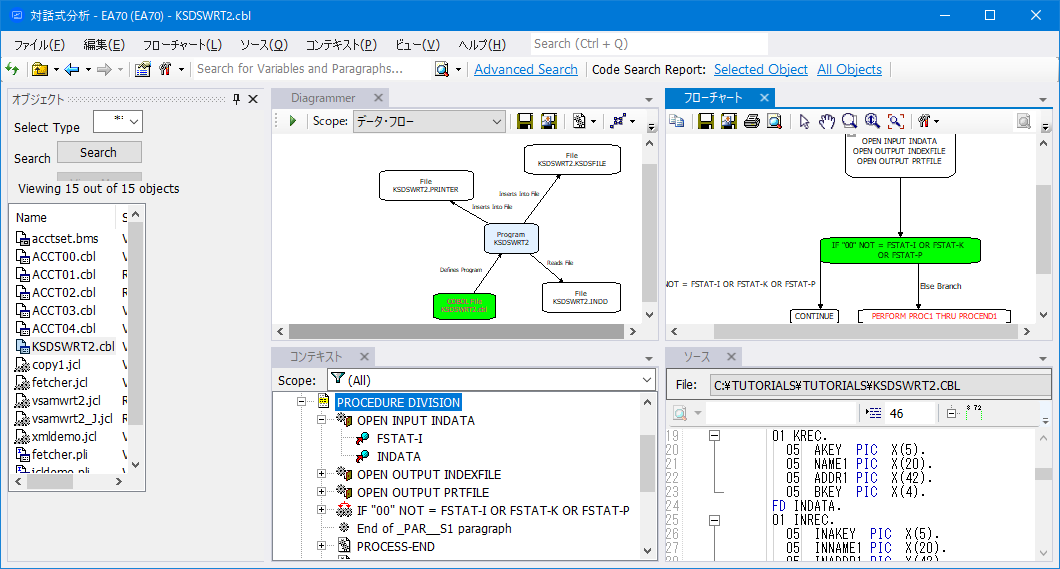Viewport: 1060px width, 569px height.
Task: Expand the OPEN OUTPUT PRTFILE node
Action: [x=322, y=492]
